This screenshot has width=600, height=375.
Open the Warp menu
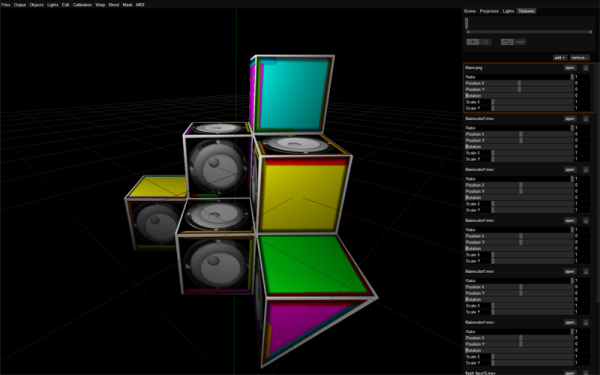(x=100, y=5)
